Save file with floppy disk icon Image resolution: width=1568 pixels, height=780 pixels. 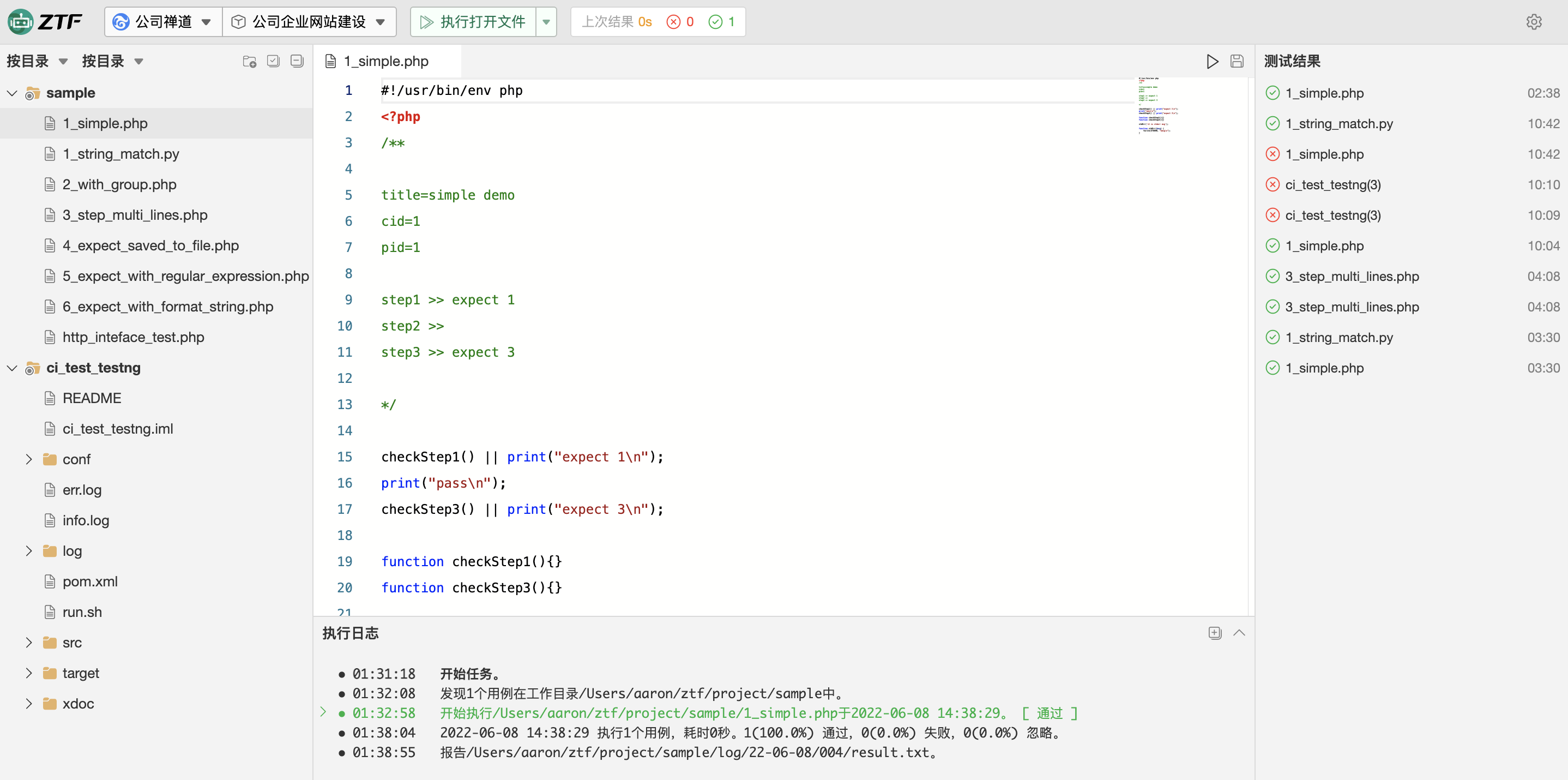click(x=1237, y=61)
